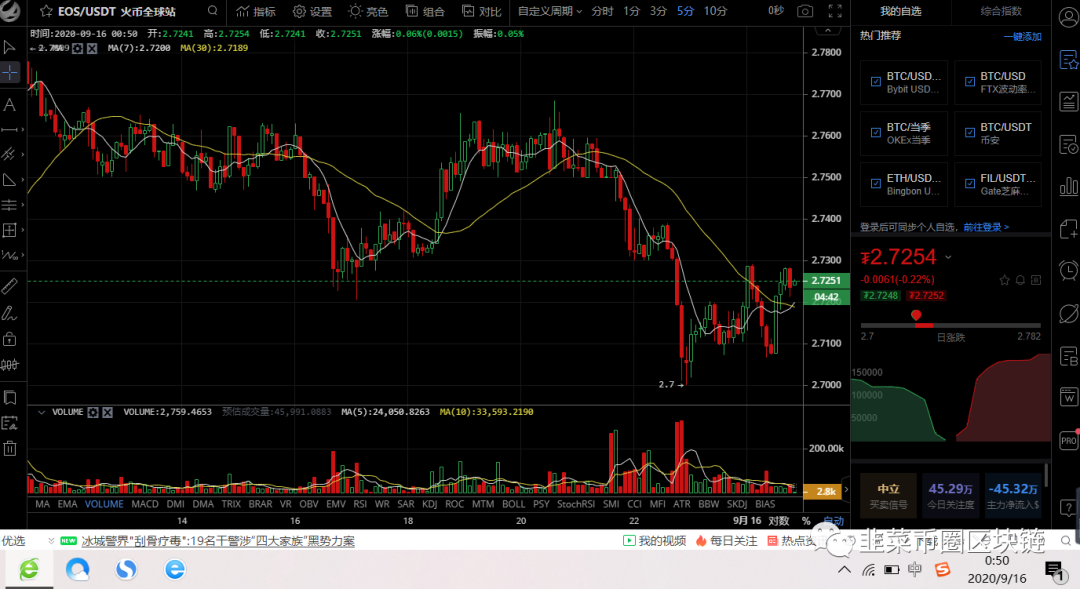Toggle ETH/USD Bingbon checkbox
The image size is (1080, 589).
pos(875,183)
